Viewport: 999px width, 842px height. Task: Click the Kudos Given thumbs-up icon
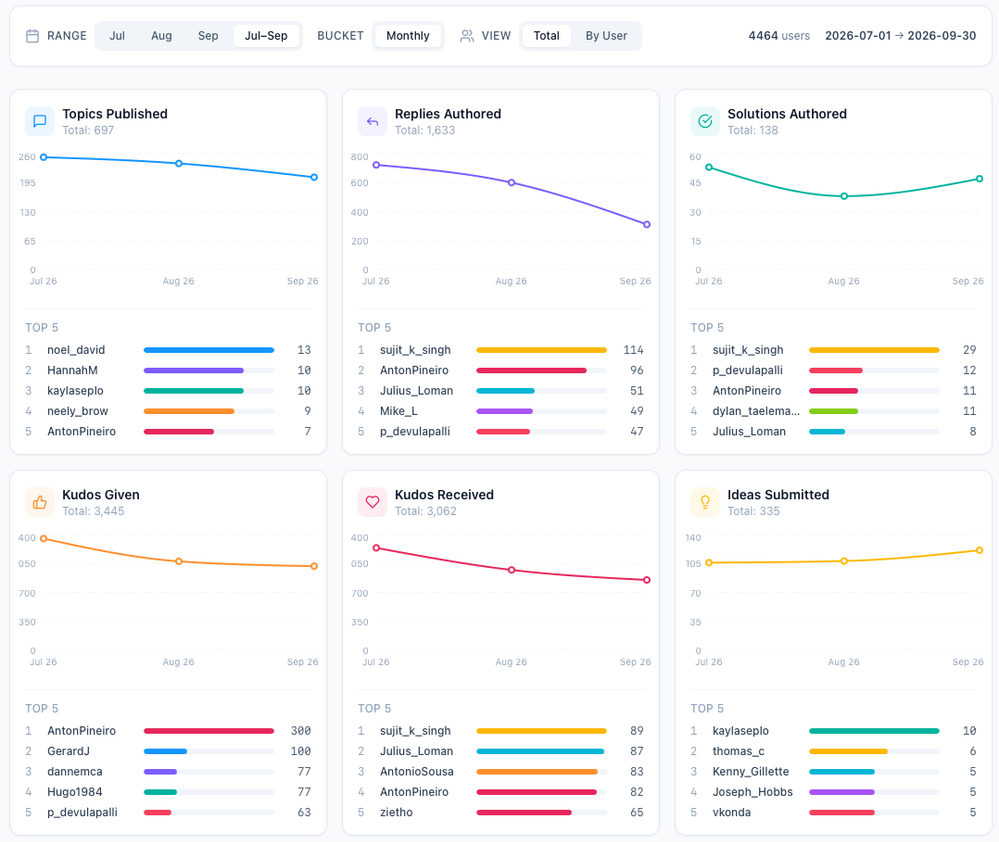click(x=40, y=502)
